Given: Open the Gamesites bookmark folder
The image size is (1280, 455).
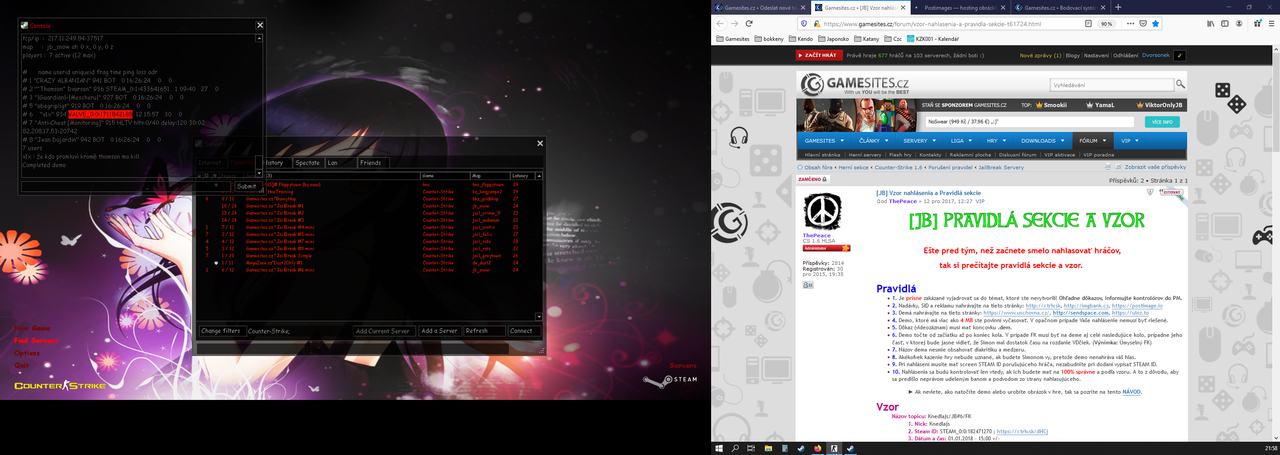Looking at the screenshot, I should point(732,39).
